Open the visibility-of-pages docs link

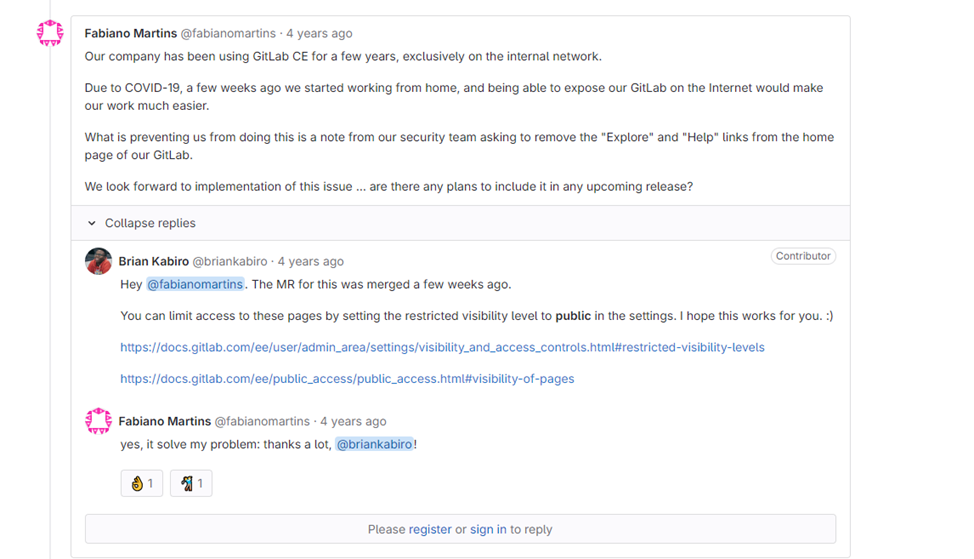(347, 379)
